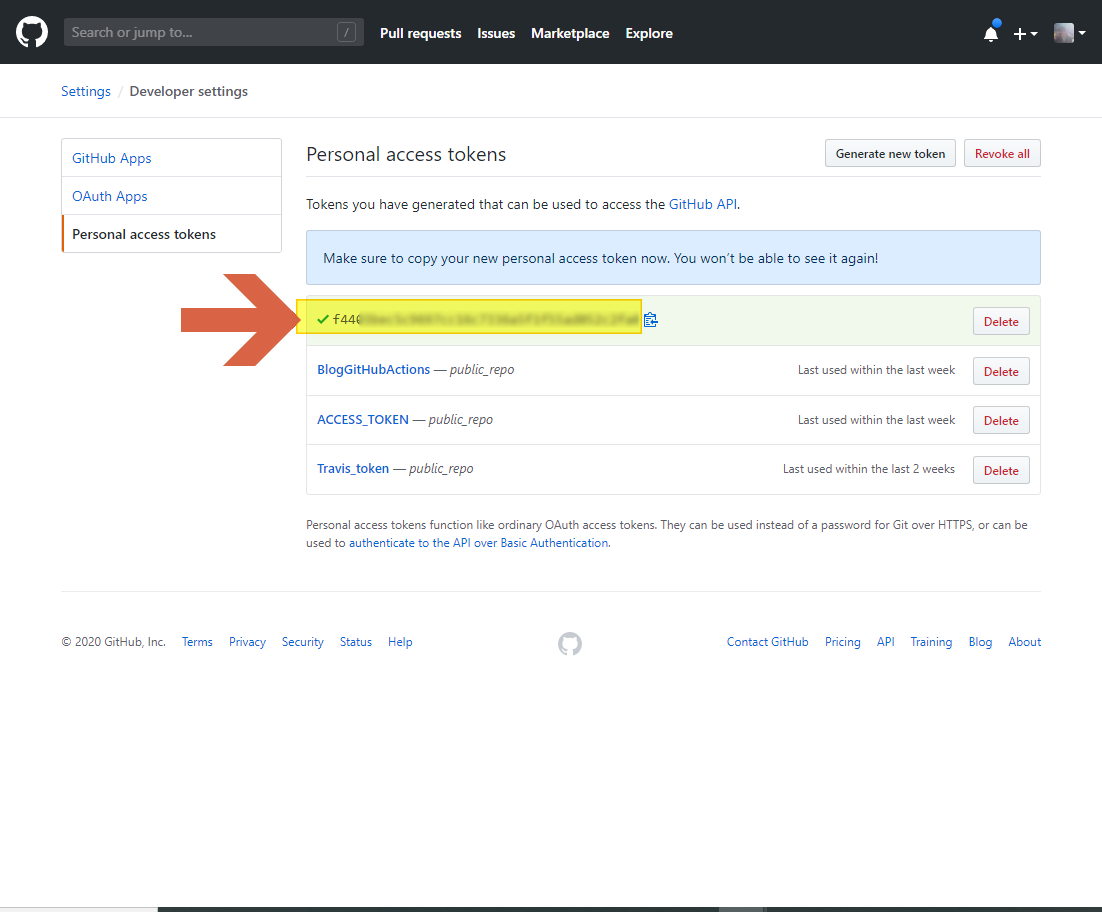Click Generate new token button
Viewport: 1102px width, 912px height.
pos(890,154)
